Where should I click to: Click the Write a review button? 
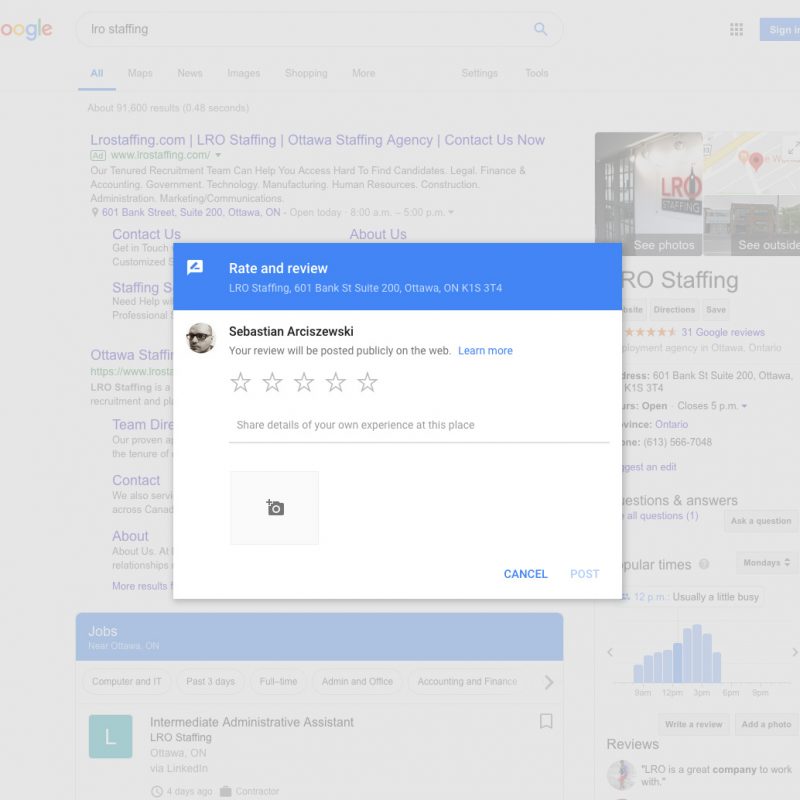tap(694, 724)
